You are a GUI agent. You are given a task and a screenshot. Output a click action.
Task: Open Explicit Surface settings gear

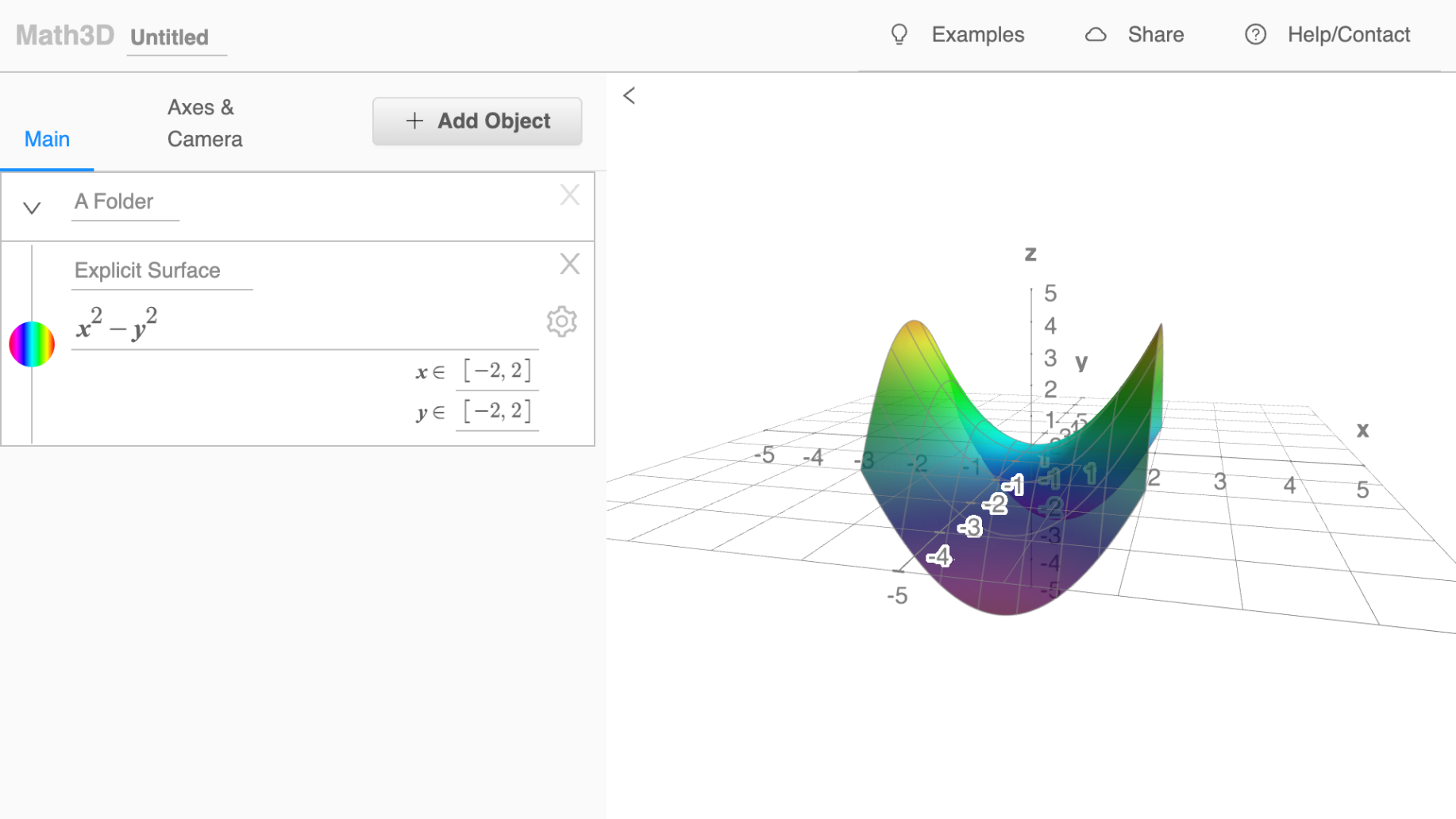pos(561,321)
